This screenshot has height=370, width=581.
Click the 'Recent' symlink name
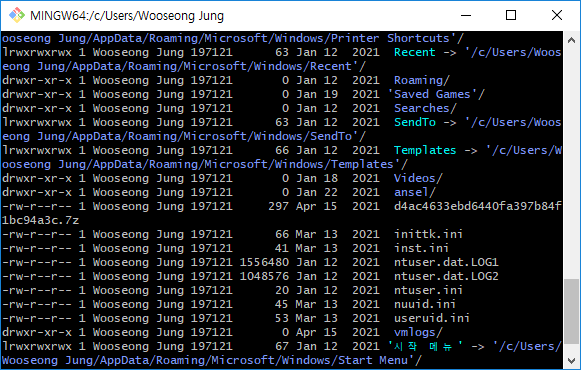click(415, 52)
